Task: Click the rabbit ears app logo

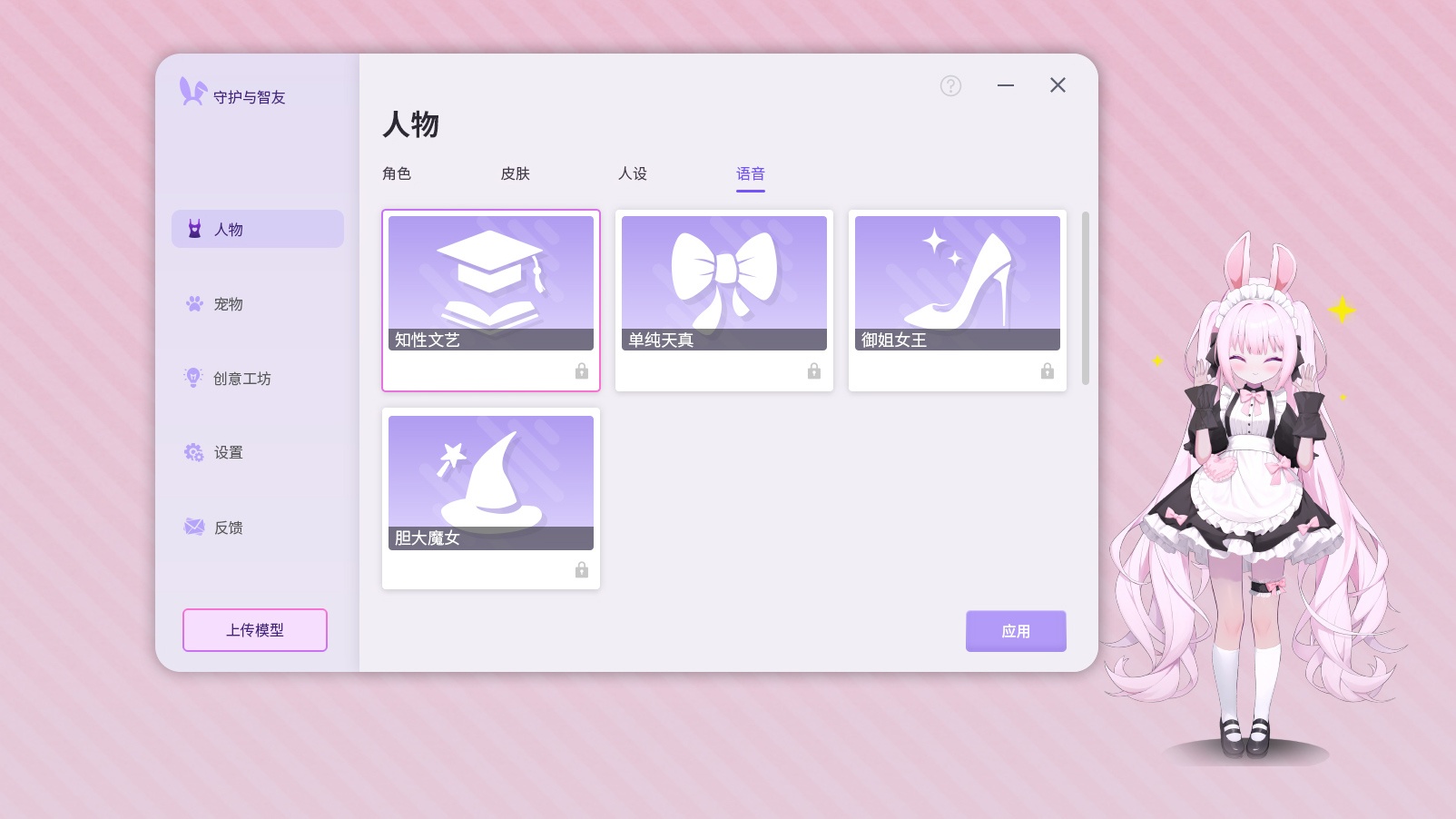Action: click(192, 92)
